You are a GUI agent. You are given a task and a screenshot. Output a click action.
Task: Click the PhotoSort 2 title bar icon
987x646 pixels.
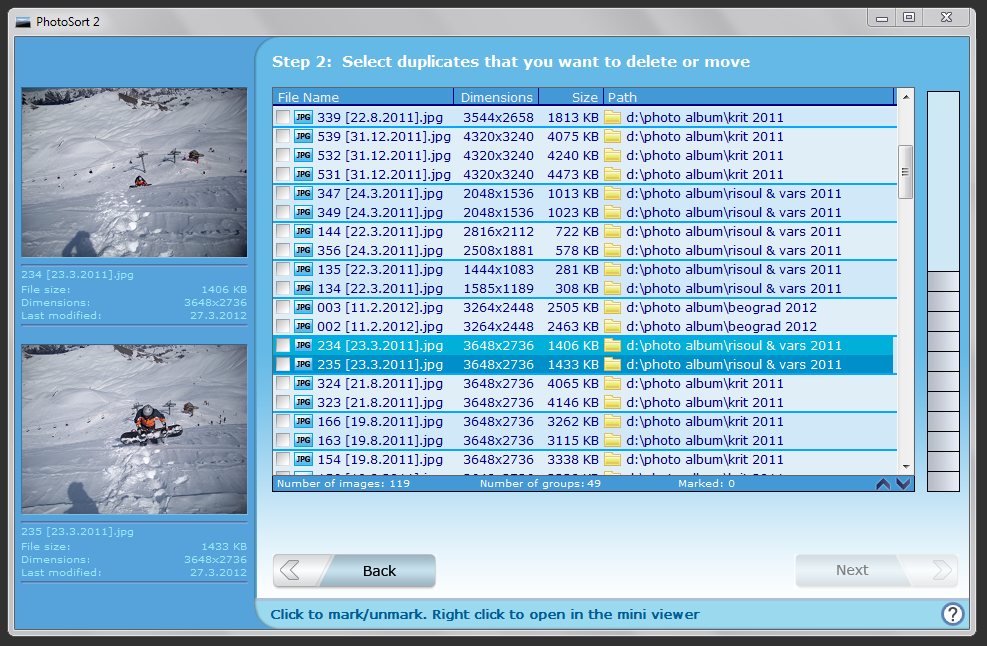click(x=23, y=22)
